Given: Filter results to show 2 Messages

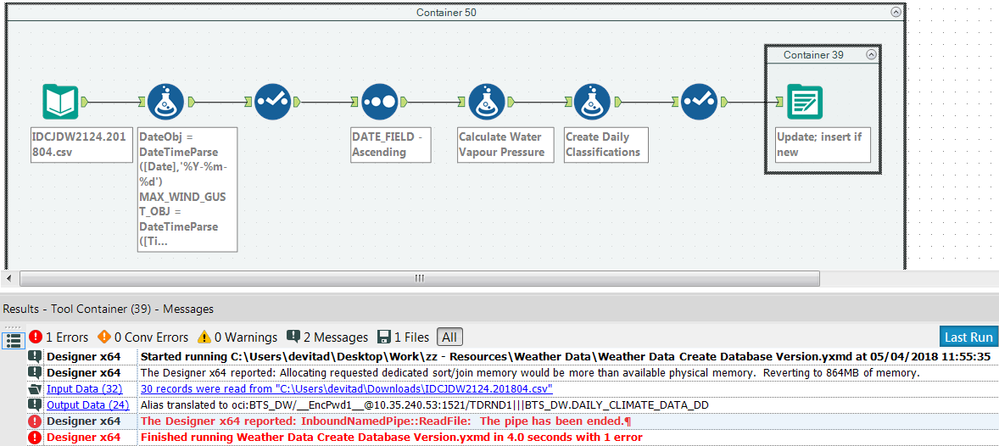Looking at the screenshot, I should tap(327, 337).
